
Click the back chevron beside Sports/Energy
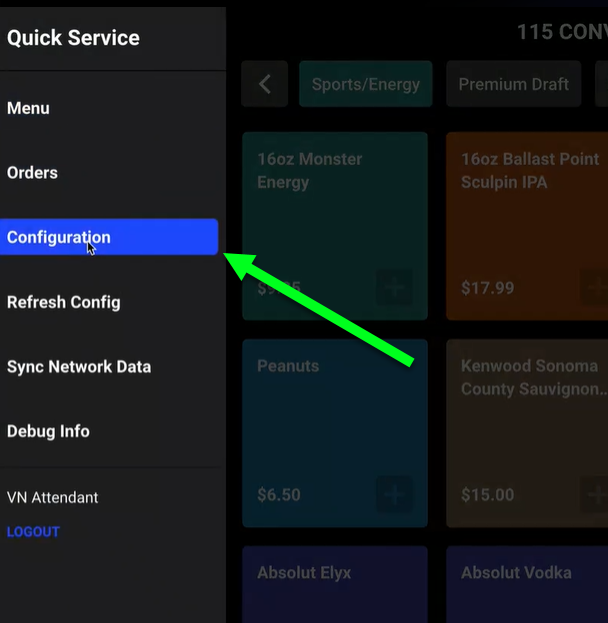265,84
